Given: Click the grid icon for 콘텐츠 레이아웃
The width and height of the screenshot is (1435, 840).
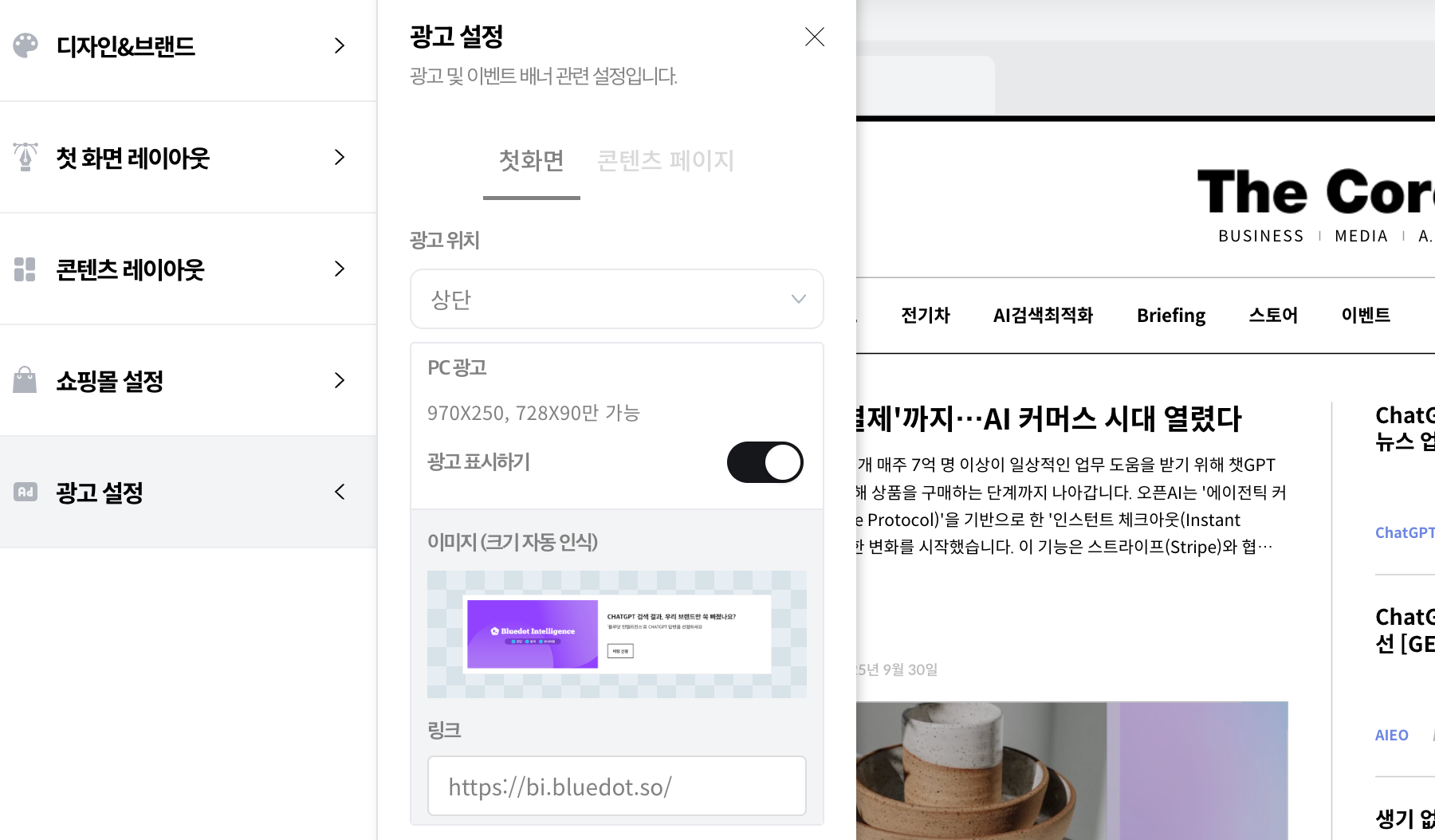Looking at the screenshot, I should pyautogui.click(x=26, y=269).
